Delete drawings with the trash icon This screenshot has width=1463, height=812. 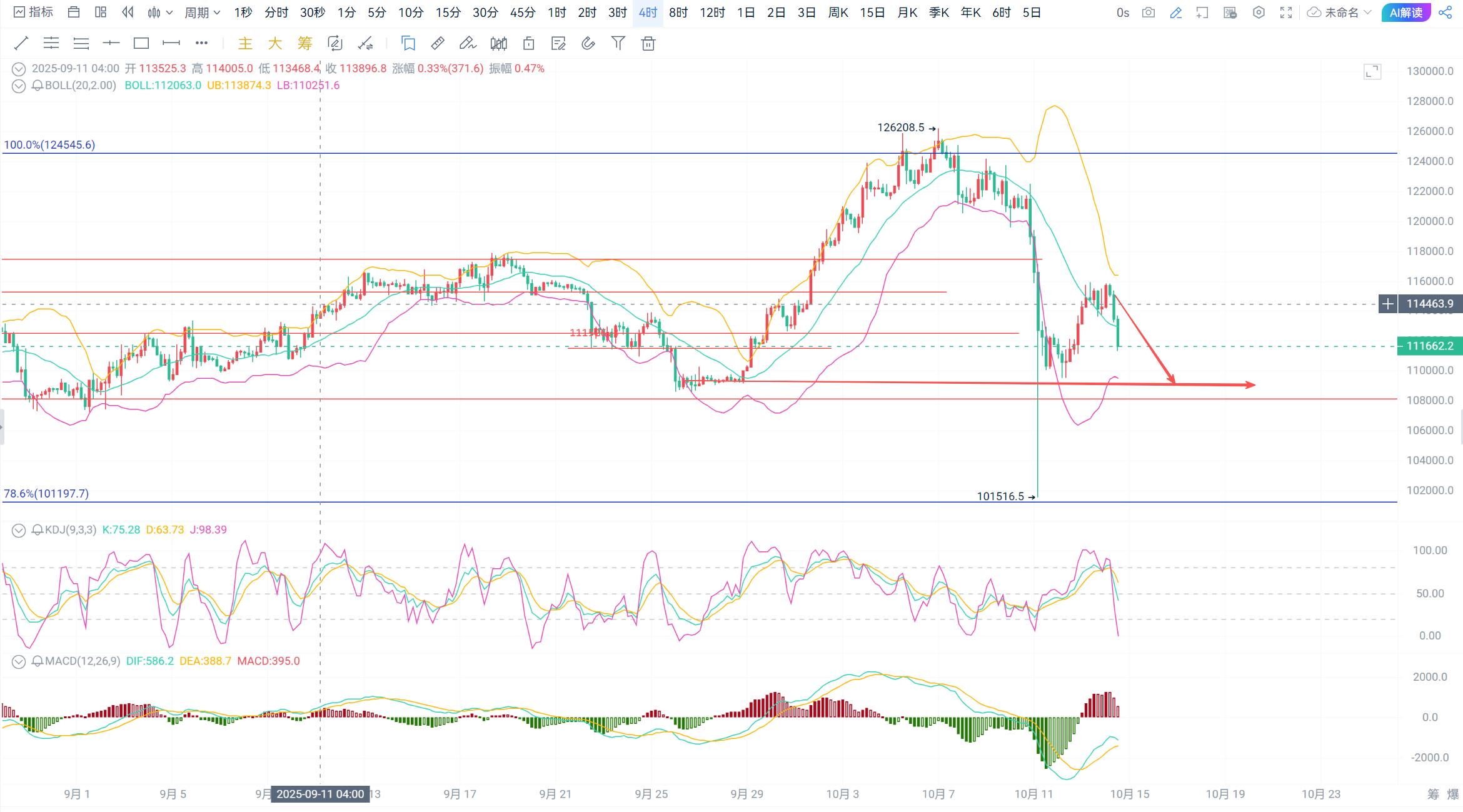648,43
